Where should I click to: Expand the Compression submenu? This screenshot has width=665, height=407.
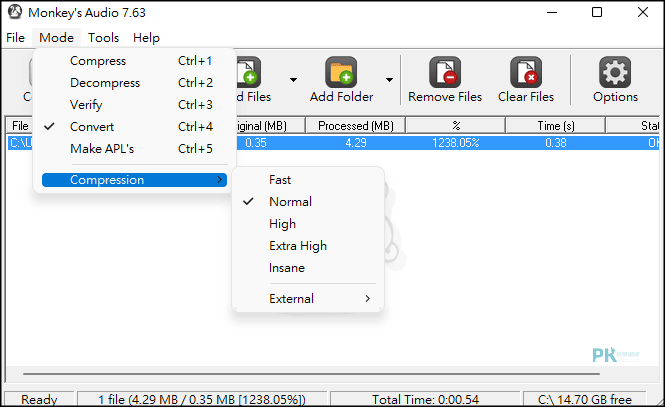click(134, 180)
